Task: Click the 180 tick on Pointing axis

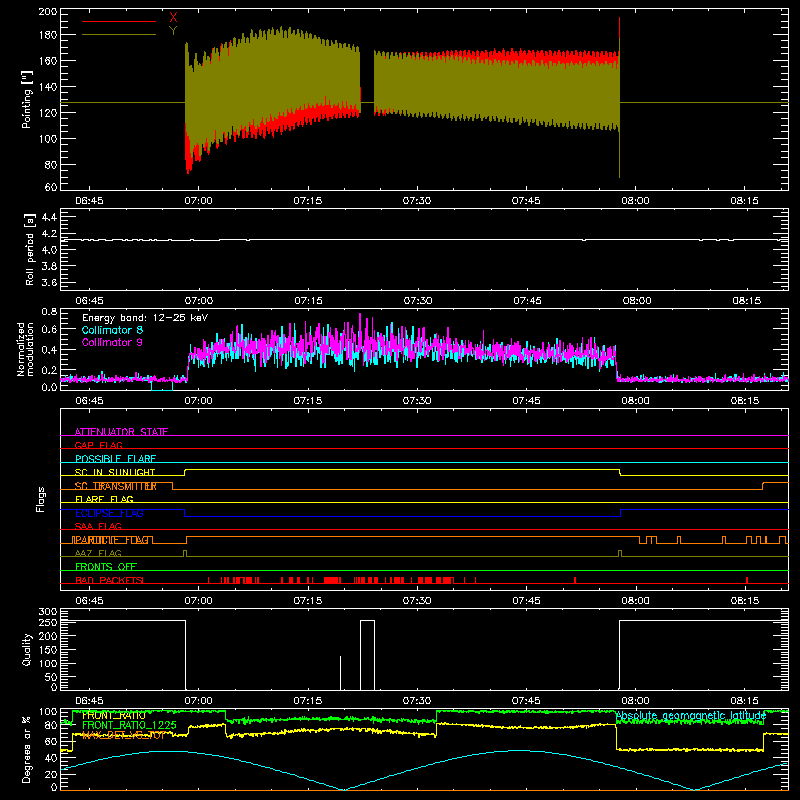Action: [x=47, y=35]
